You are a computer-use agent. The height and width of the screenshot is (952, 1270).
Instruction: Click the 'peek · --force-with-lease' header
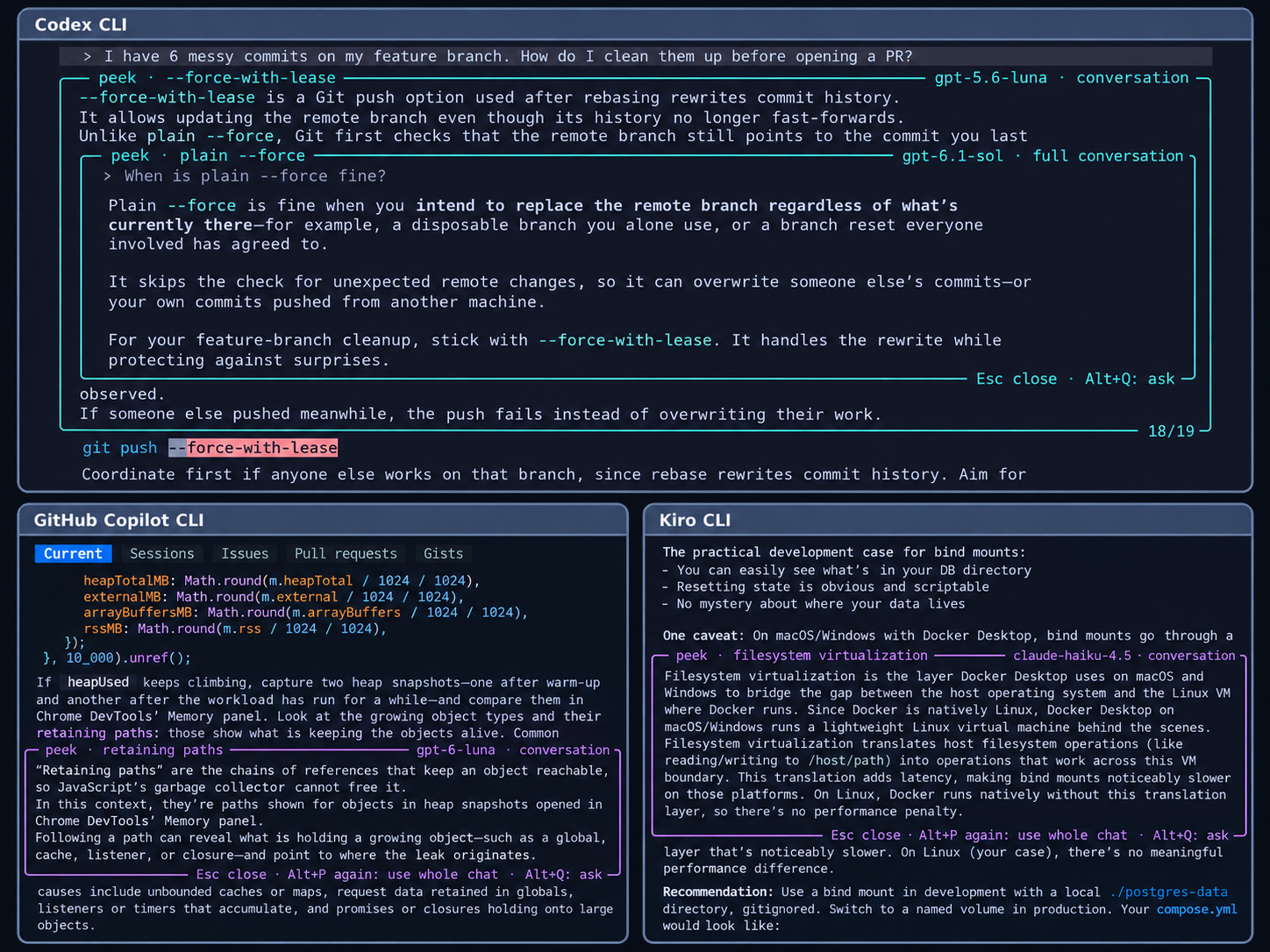217,78
